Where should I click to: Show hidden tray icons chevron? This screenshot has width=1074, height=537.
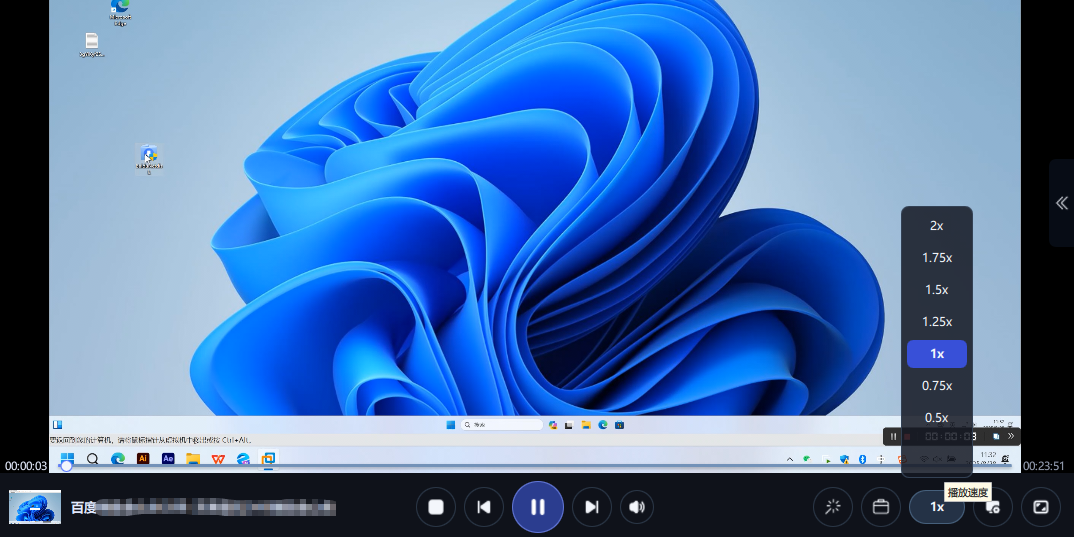(x=790, y=459)
